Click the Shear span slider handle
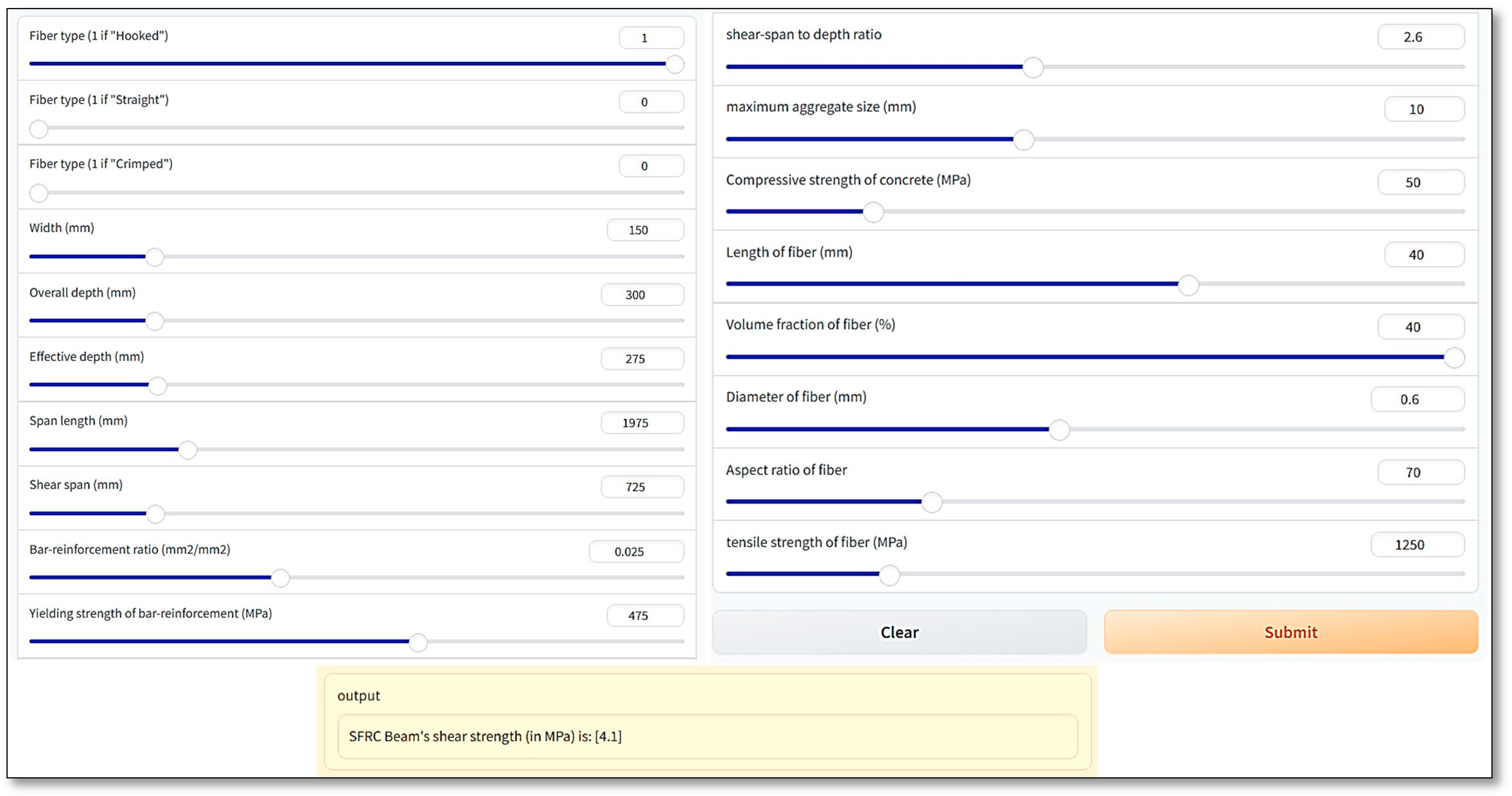This screenshot has height=796, width=1512. pyautogui.click(x=155, y=514)
